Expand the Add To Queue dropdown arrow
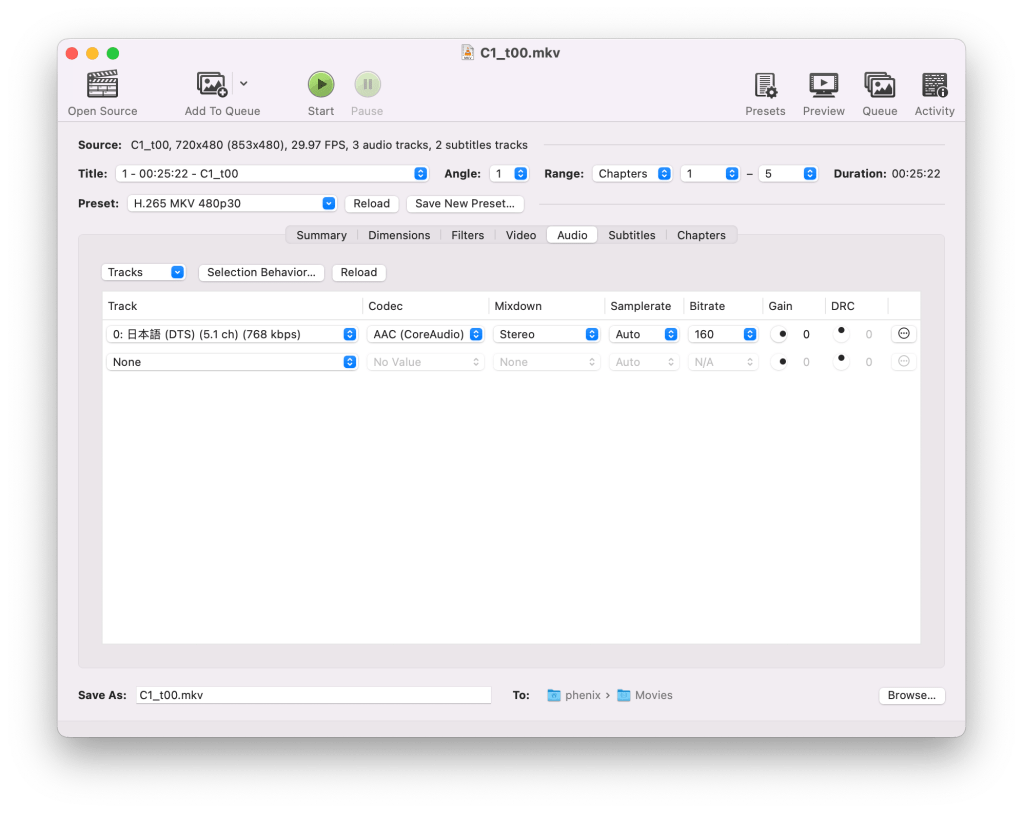Screen dimensions: 1023x813 tap(244, 84)
